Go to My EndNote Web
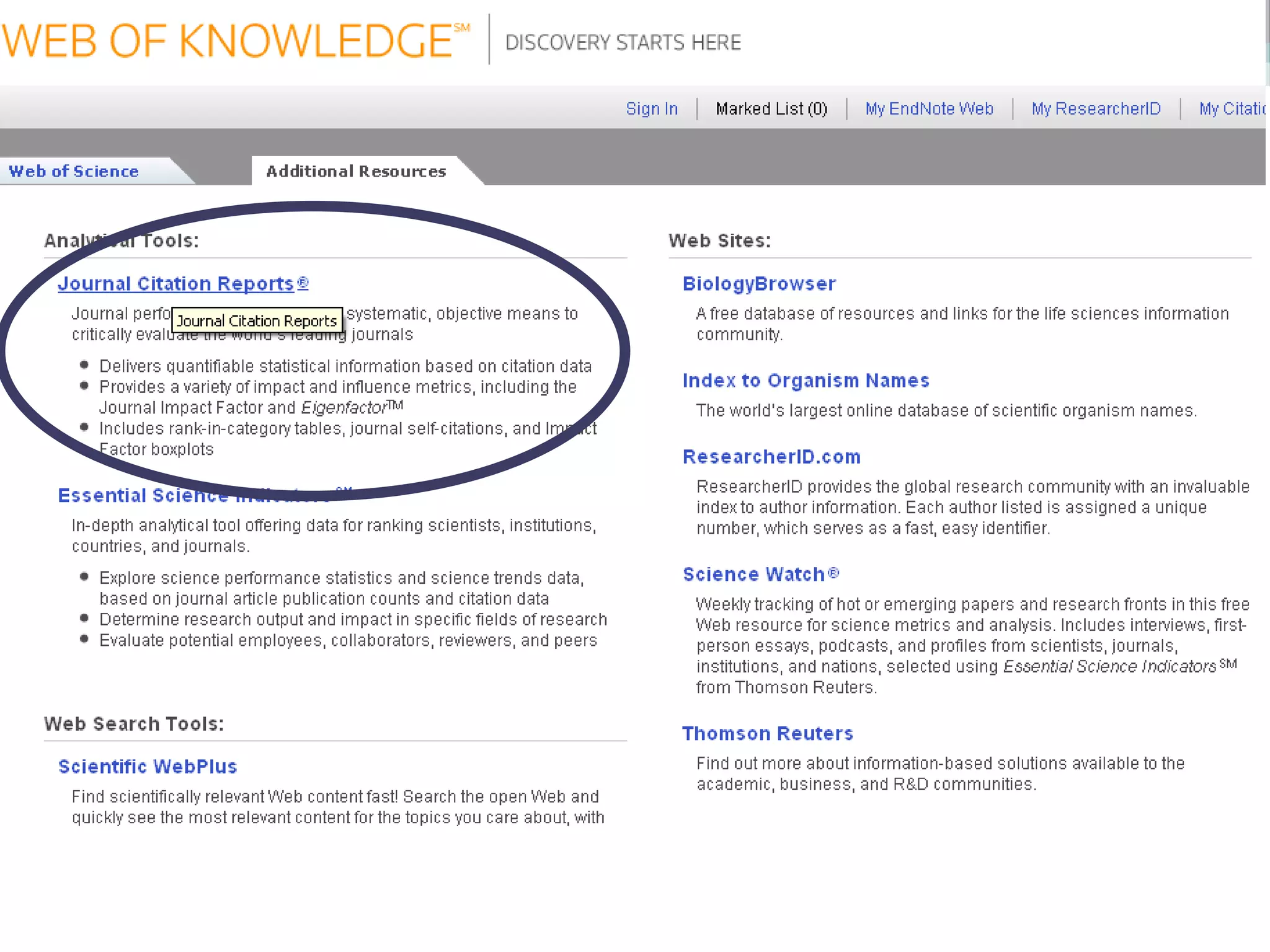This screenshot has width=1270, height=952. [x=929, y=109]
